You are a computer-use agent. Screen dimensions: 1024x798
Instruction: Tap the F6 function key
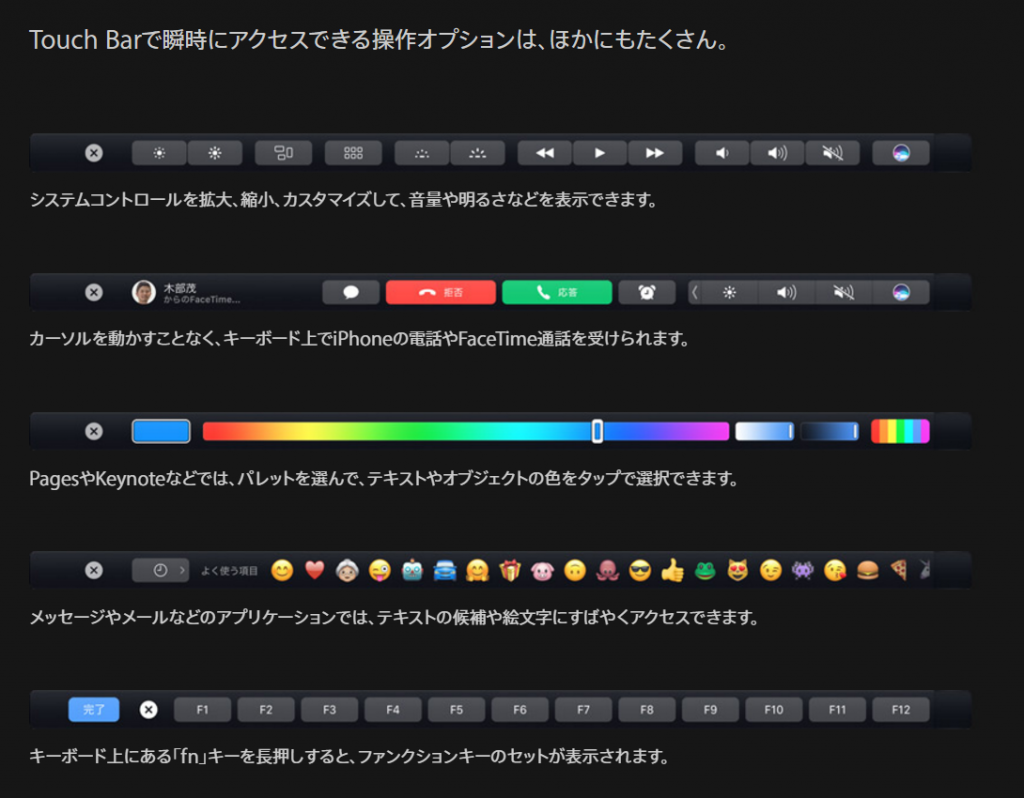point(520,709)
